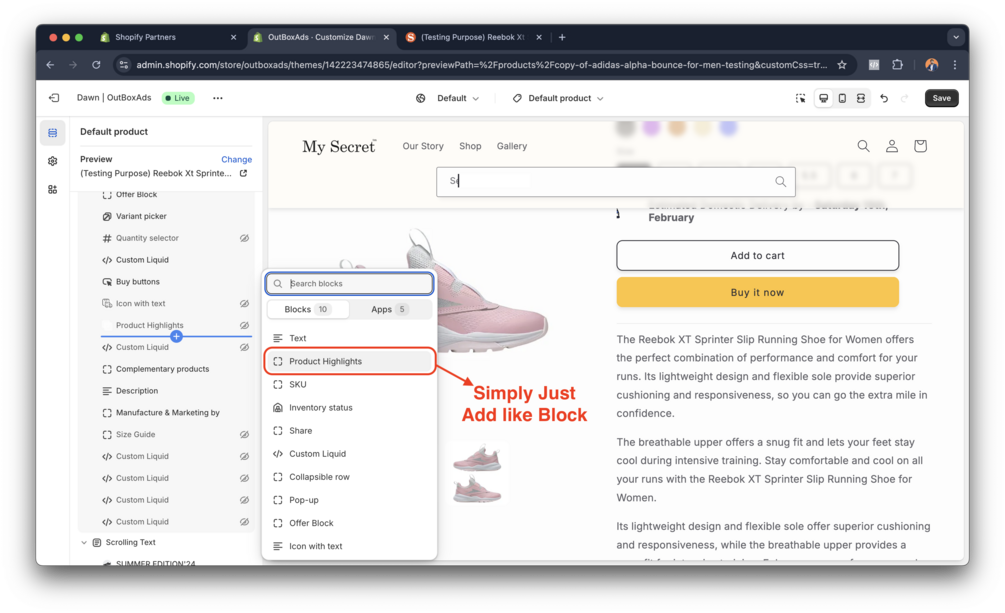The width and height of the screenshot is (1005, 613).
Task: Open the Chrome tab search dropdown arrow
Action: click(x=956, y=37)
